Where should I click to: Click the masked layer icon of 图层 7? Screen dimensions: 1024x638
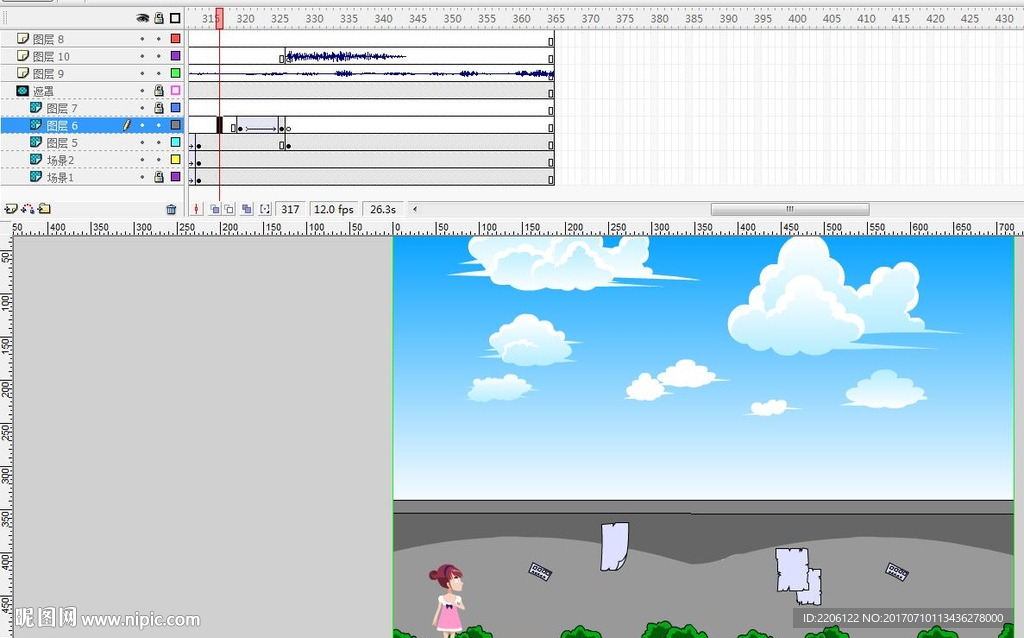(x=36, y=107)
